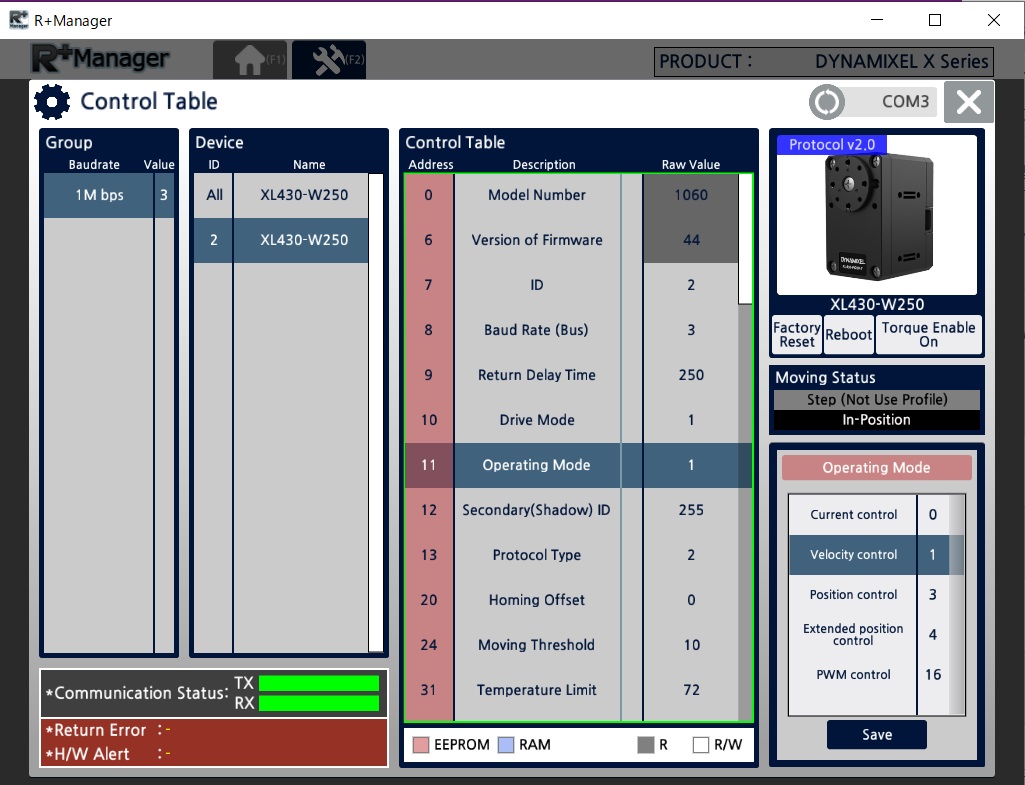Click the TX communication status bar

pyautogui.click(x=319, y=683)
